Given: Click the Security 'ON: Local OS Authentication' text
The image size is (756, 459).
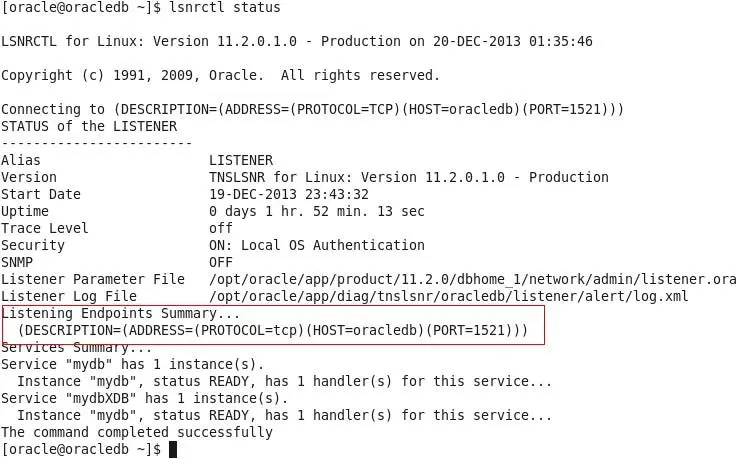Looking at the screenshot, I should pos(317,245).
